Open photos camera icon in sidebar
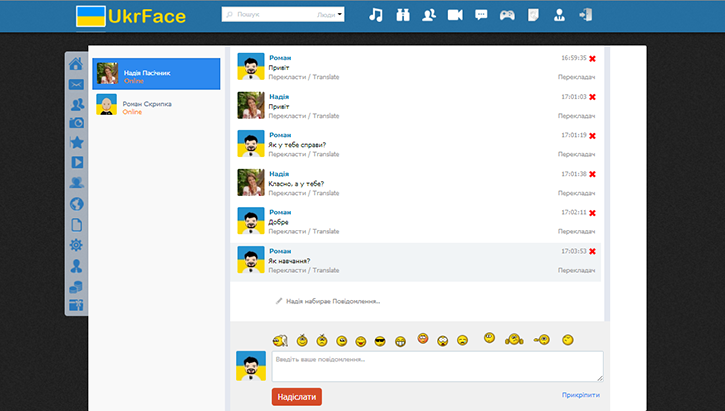 76,123
